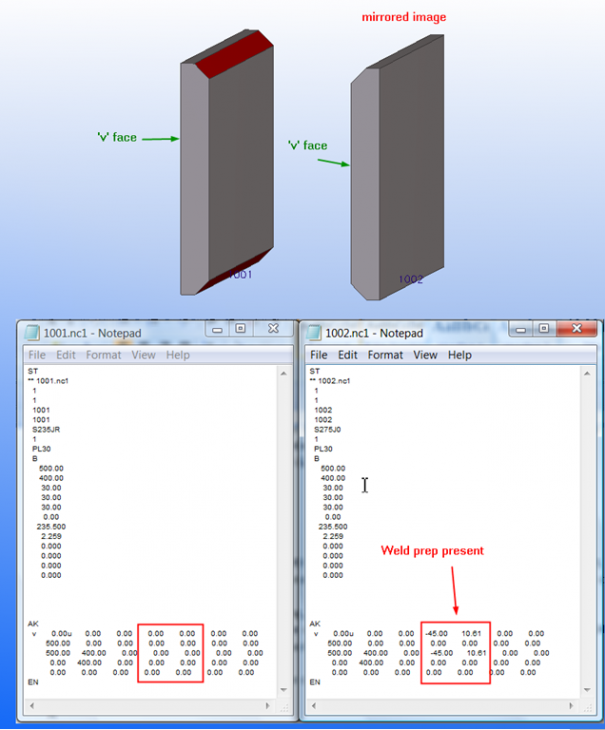This screenshot has width=605, height=730.
Task: Click the ST header line in 1002.nc1
Action: (x=315, y=371)
